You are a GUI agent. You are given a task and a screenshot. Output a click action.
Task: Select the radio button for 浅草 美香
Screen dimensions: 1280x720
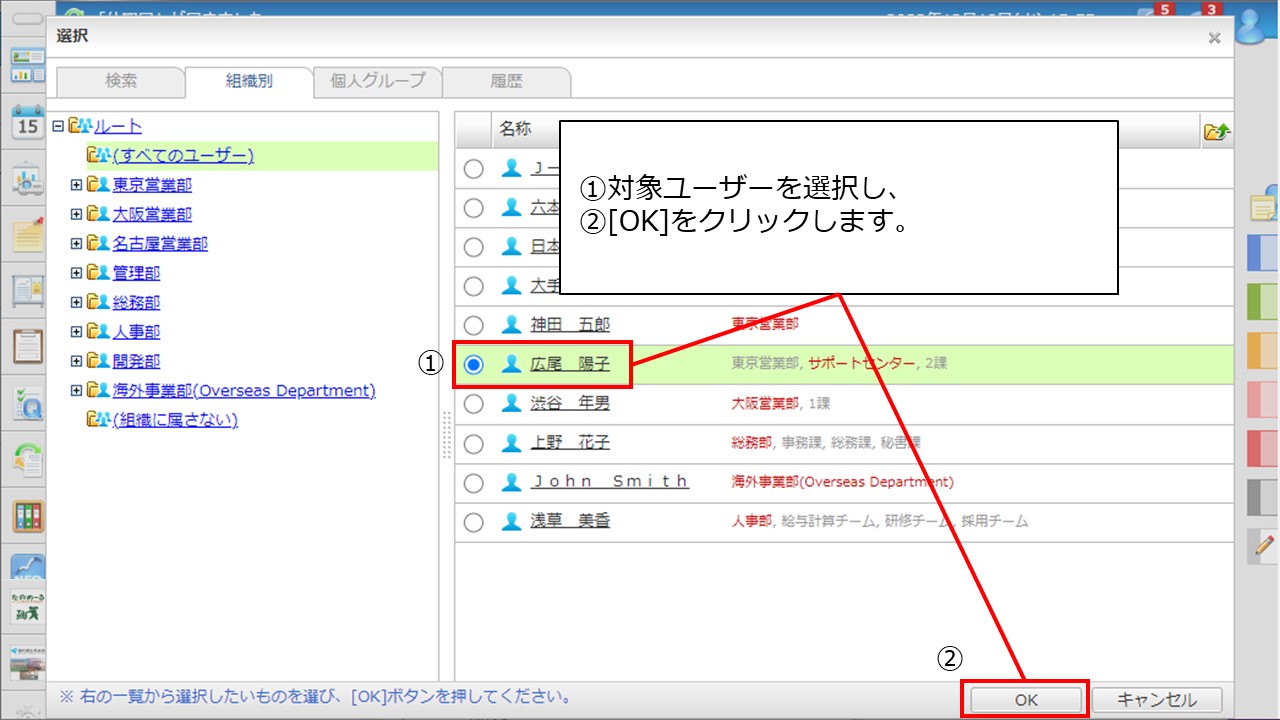(x=474, y=522)
